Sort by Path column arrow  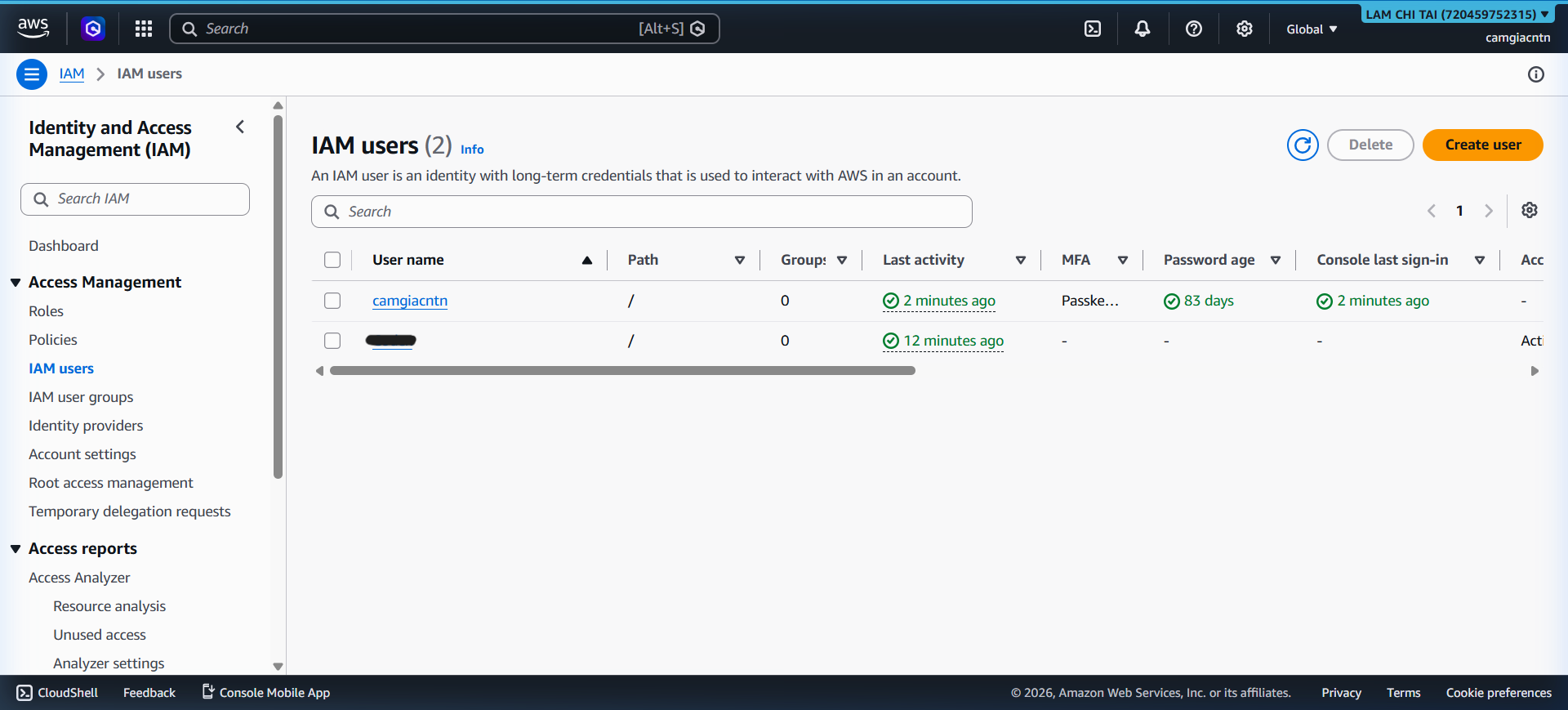pyautogui.click(x=740, y=260)
